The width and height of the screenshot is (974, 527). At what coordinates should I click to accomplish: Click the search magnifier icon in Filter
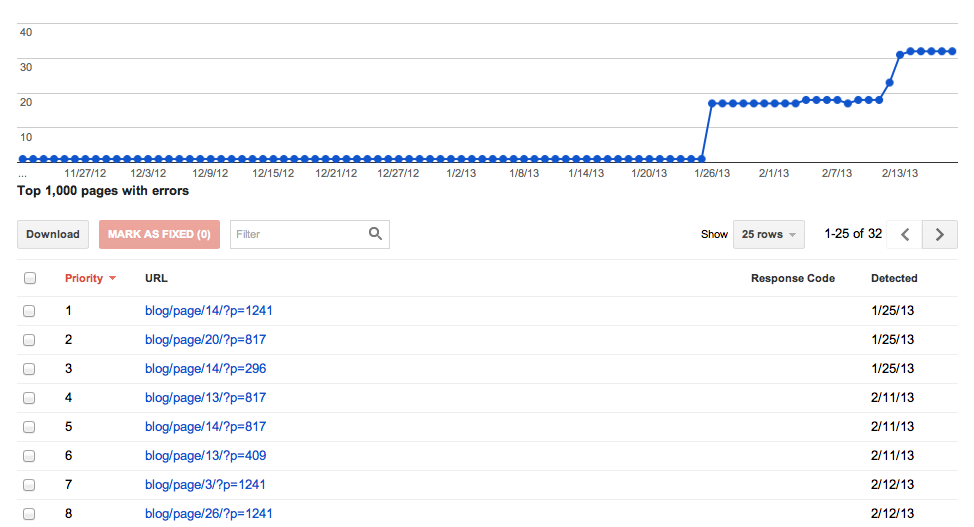[375, 234]
